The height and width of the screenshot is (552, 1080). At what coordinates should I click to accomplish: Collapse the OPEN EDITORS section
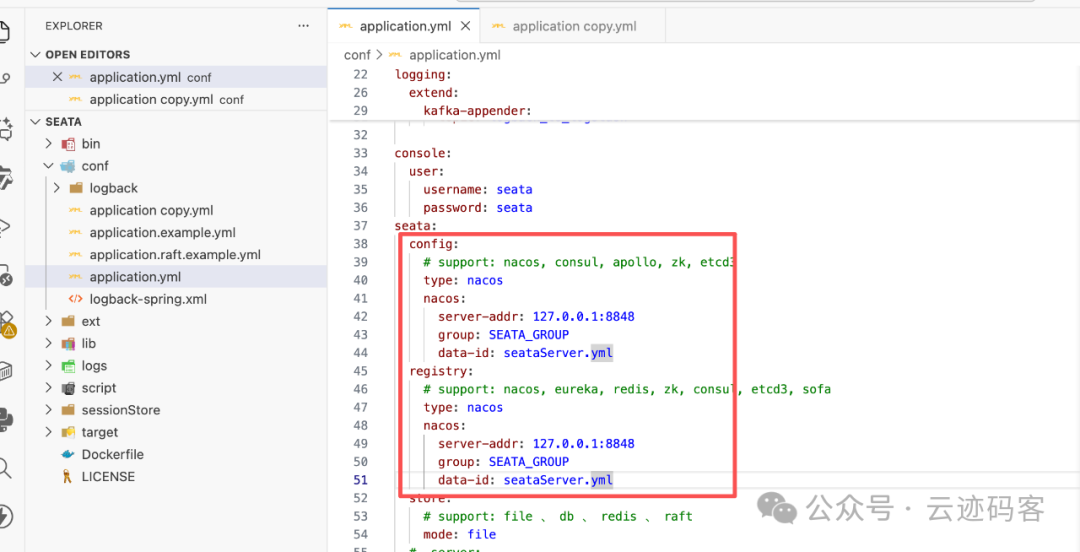(37, 55)
